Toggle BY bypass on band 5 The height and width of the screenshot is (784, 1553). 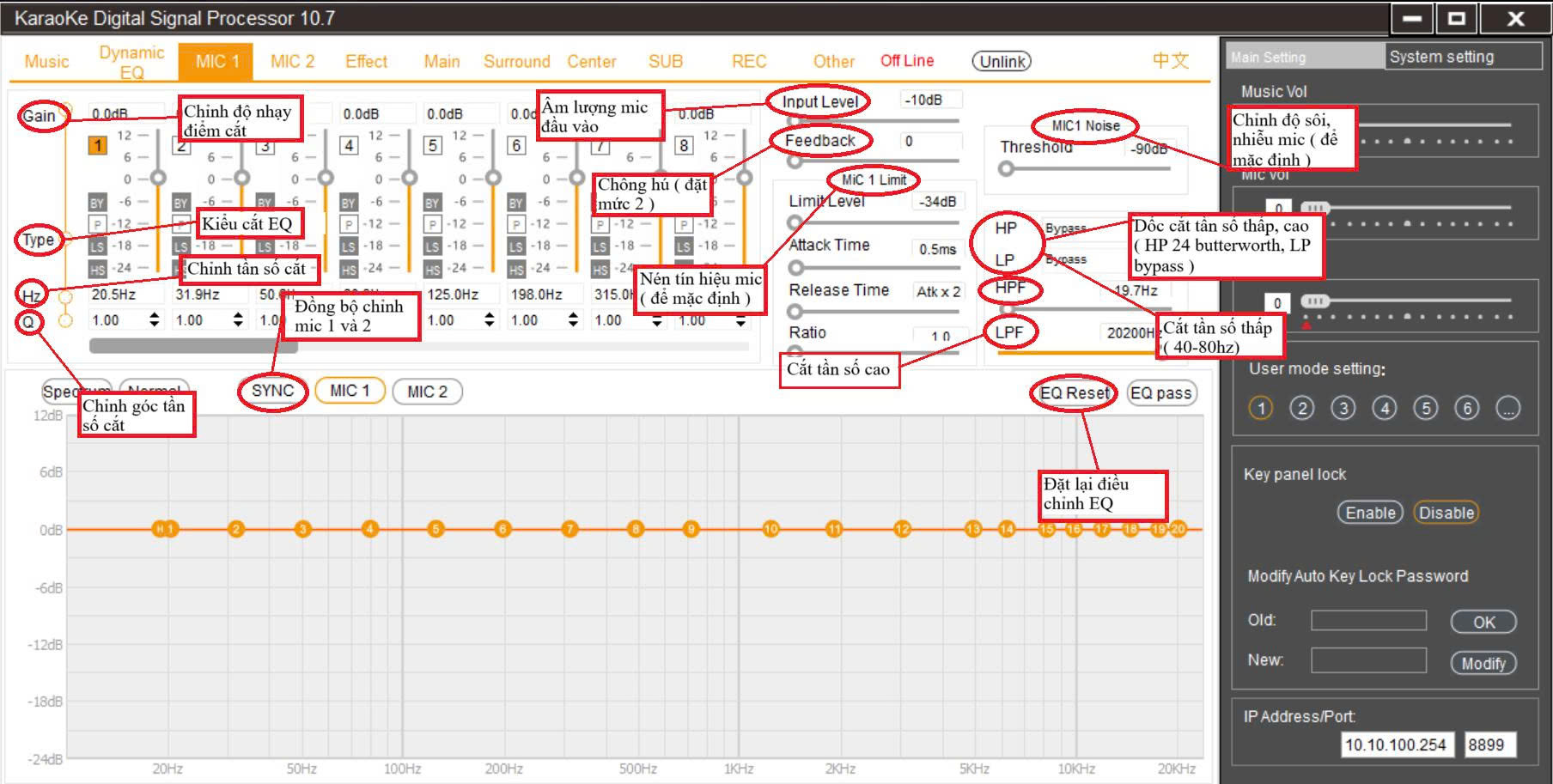[x=432, y=204]
